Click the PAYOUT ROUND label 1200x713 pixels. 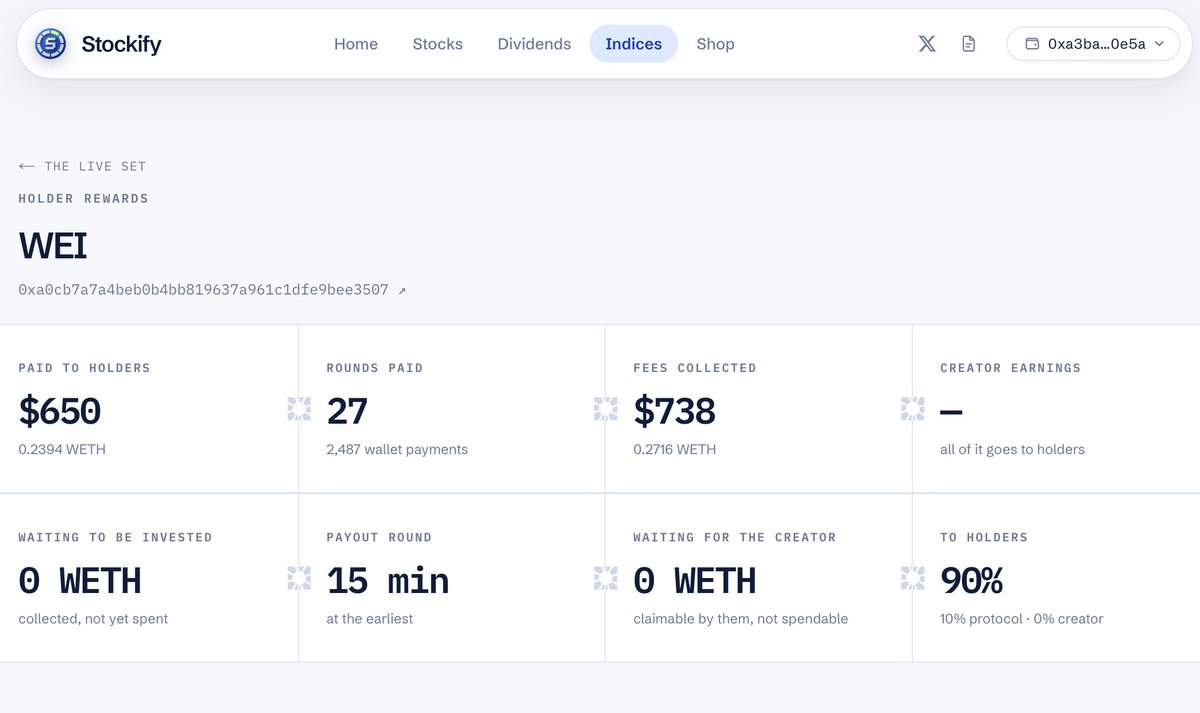(x=379, y=538)
